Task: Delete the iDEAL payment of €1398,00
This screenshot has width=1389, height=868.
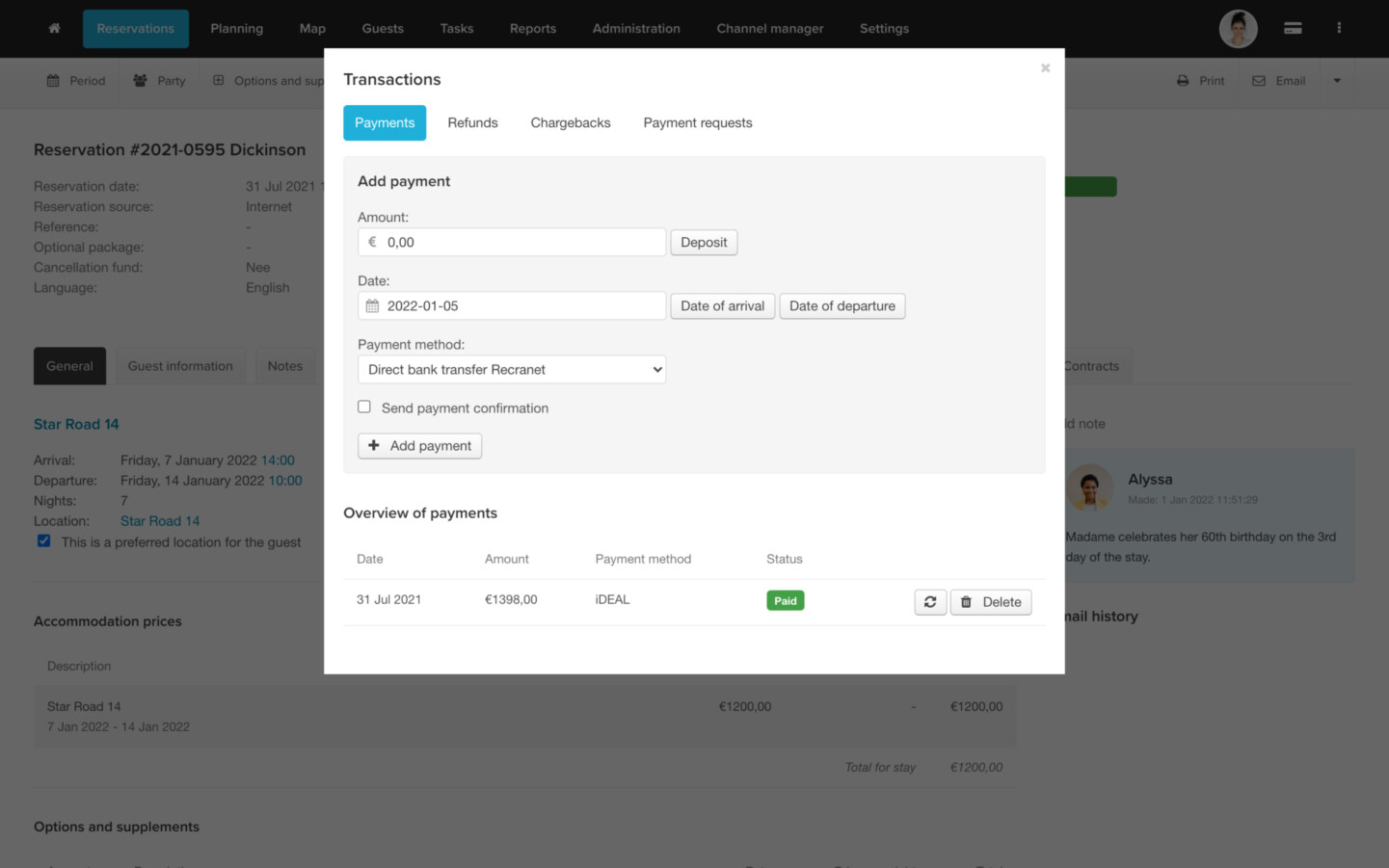Action: click(x=991, y=602)
